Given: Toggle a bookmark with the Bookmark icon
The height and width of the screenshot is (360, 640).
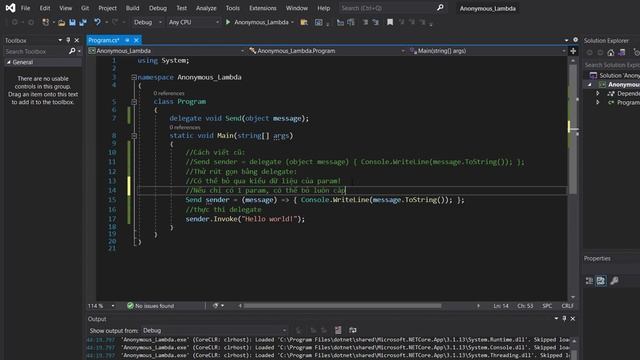Looking at the screenshot, I should point(390,22).
